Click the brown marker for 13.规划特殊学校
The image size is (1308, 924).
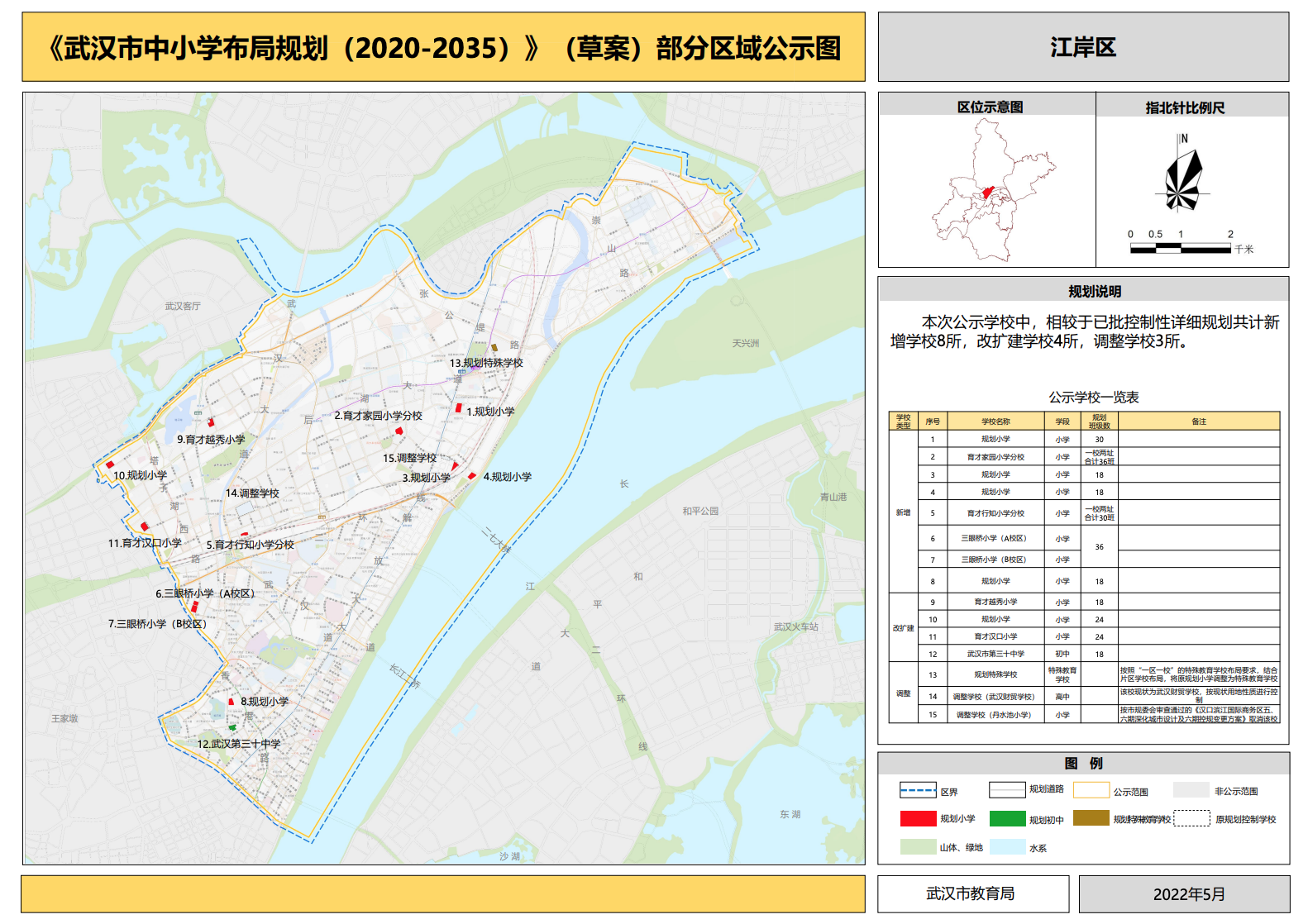click(494, 348)
